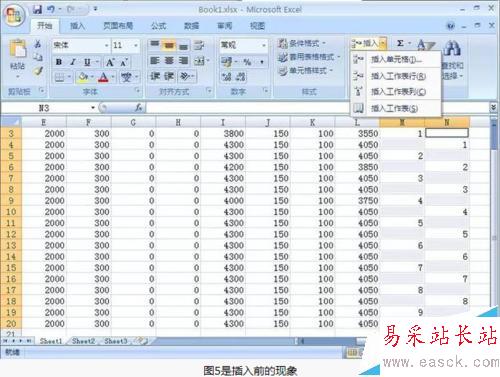Screen dimensions: 500x377
Task: Cut the selection with scissors icon
Action: click(38, 44)
